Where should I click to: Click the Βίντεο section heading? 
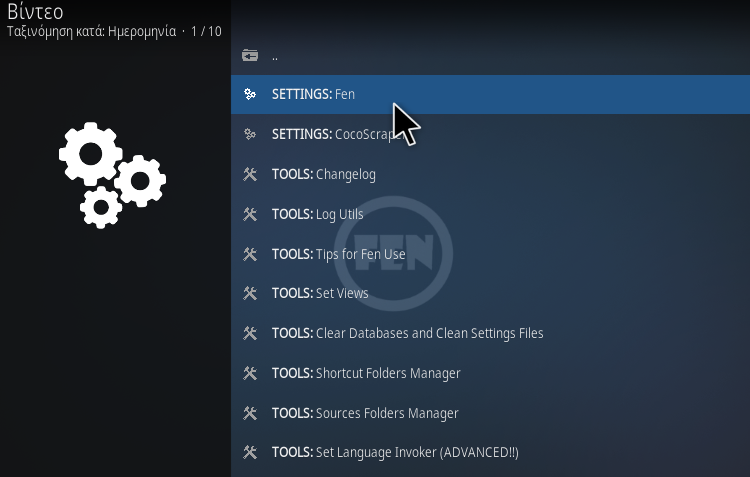tap(35, 11)
